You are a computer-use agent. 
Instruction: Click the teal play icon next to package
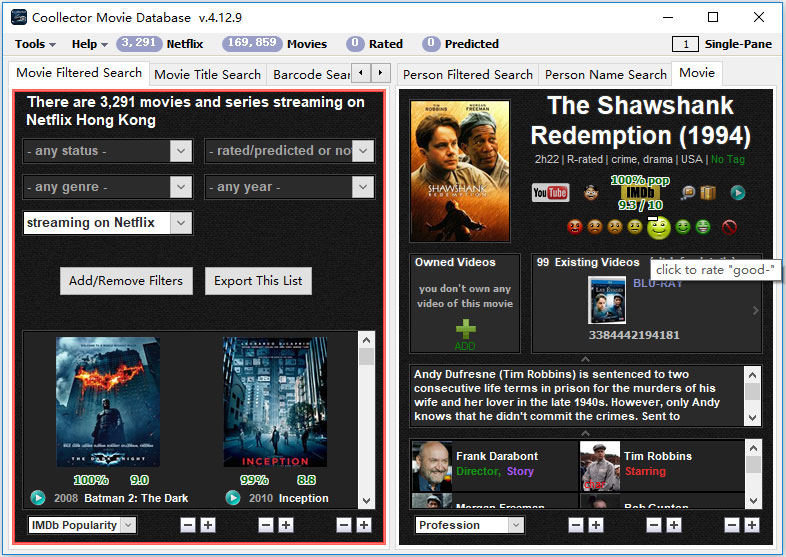pyautogui.click(x=737, y=193)
